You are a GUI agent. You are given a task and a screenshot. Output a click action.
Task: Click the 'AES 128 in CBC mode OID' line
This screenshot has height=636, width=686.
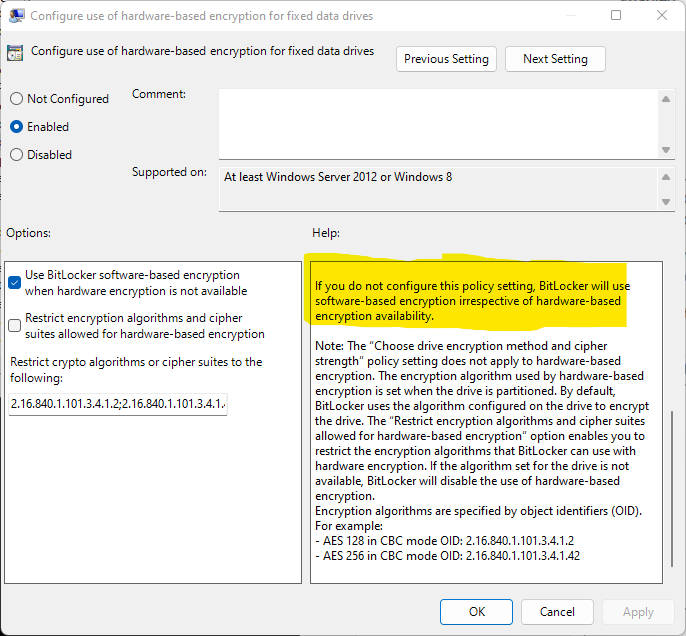coord(444,541)
